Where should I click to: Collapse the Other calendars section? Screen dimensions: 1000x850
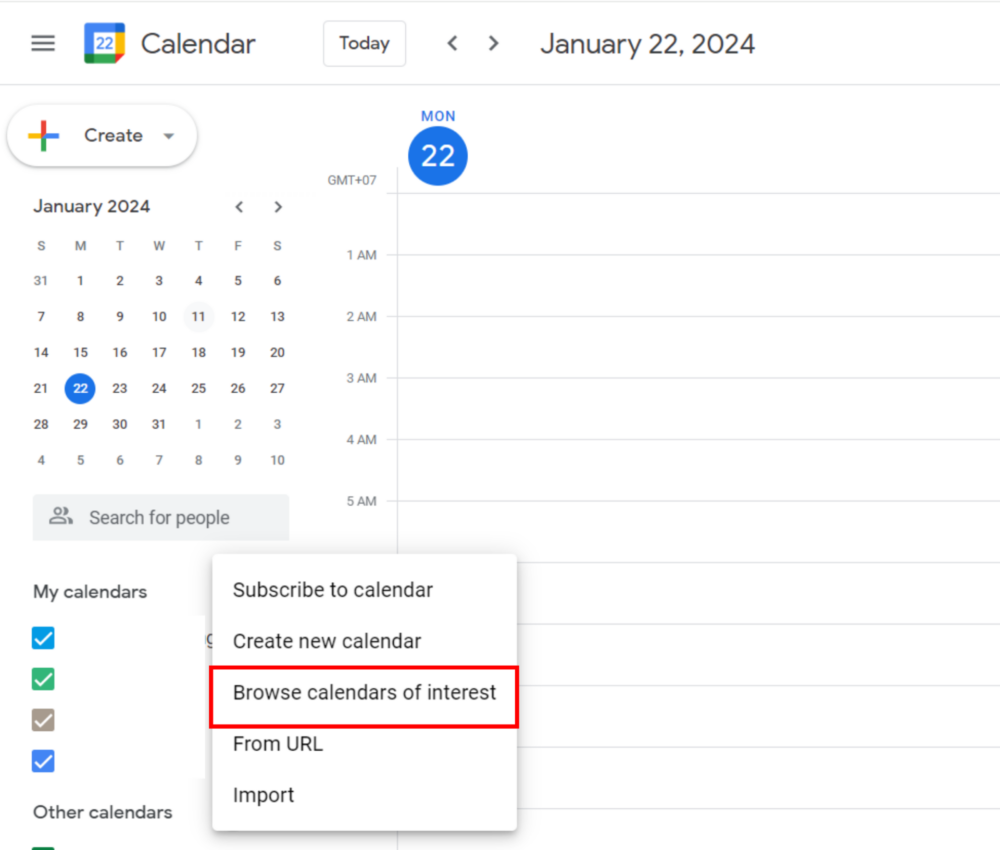[102, 812]
